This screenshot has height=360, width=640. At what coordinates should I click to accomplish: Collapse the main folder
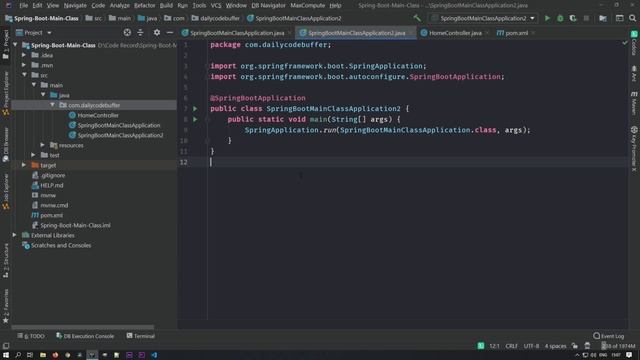click(x=34, y=85)
